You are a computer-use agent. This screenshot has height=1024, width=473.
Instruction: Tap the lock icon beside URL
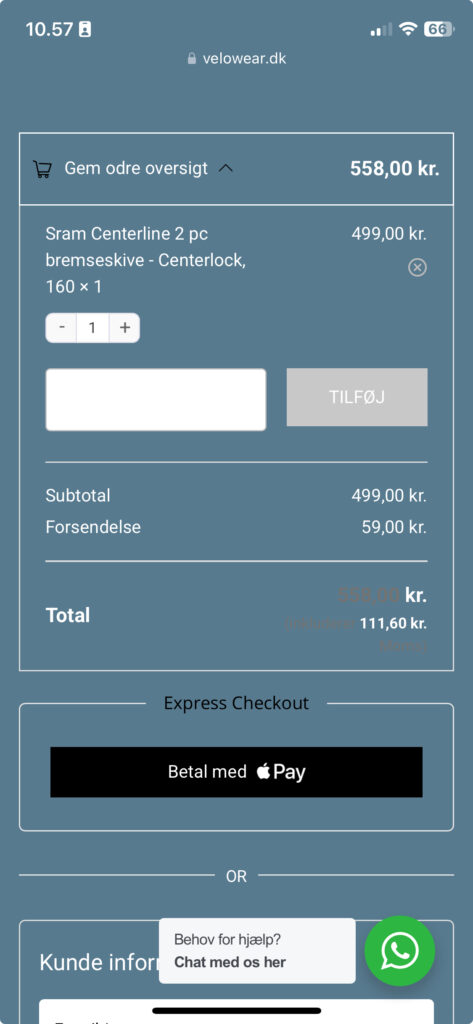[x=191, y=58]
